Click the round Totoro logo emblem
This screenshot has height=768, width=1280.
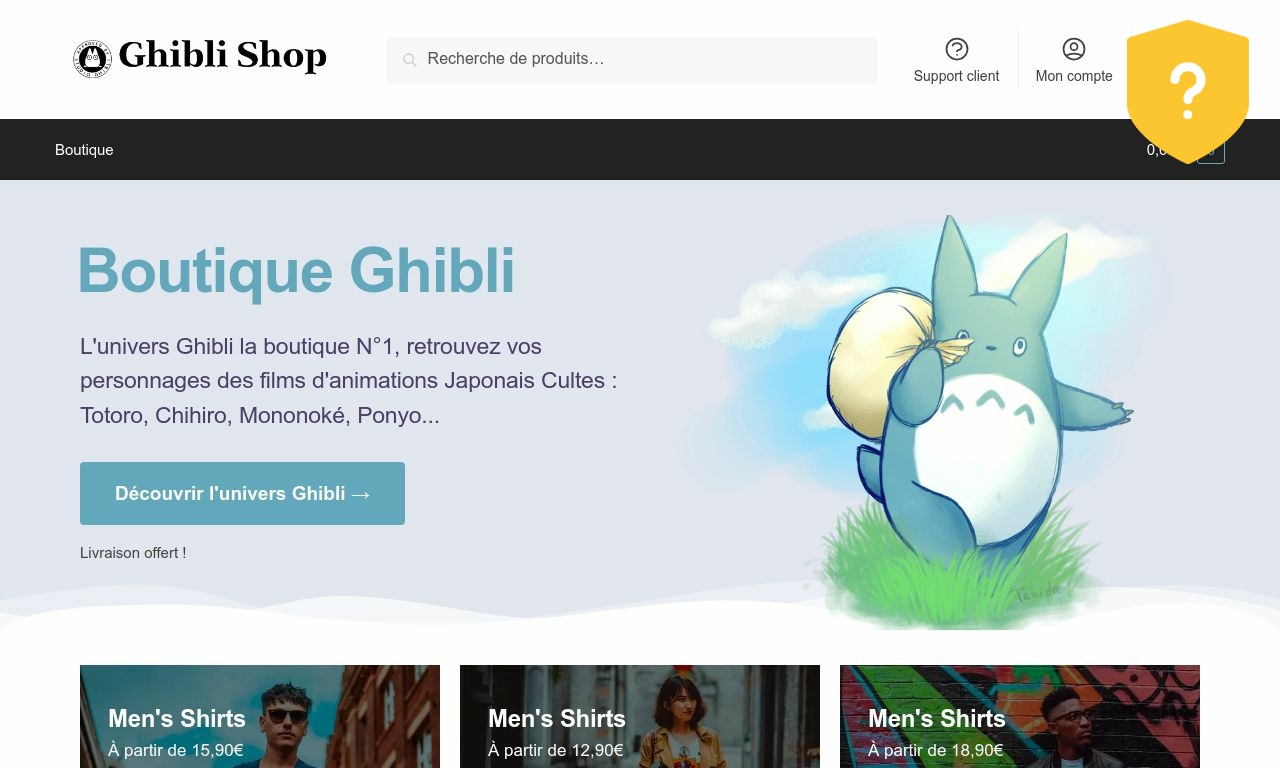[x=92, y=59]
